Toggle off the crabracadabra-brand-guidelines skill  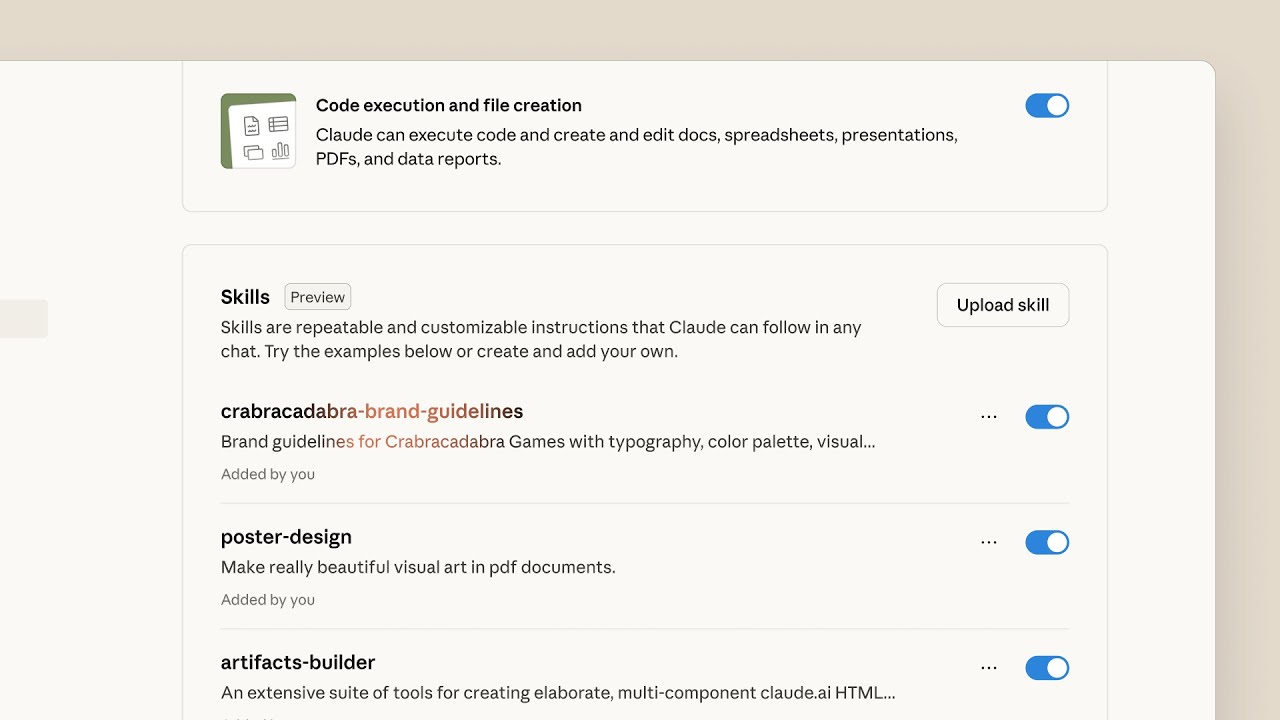point(1047,416)
